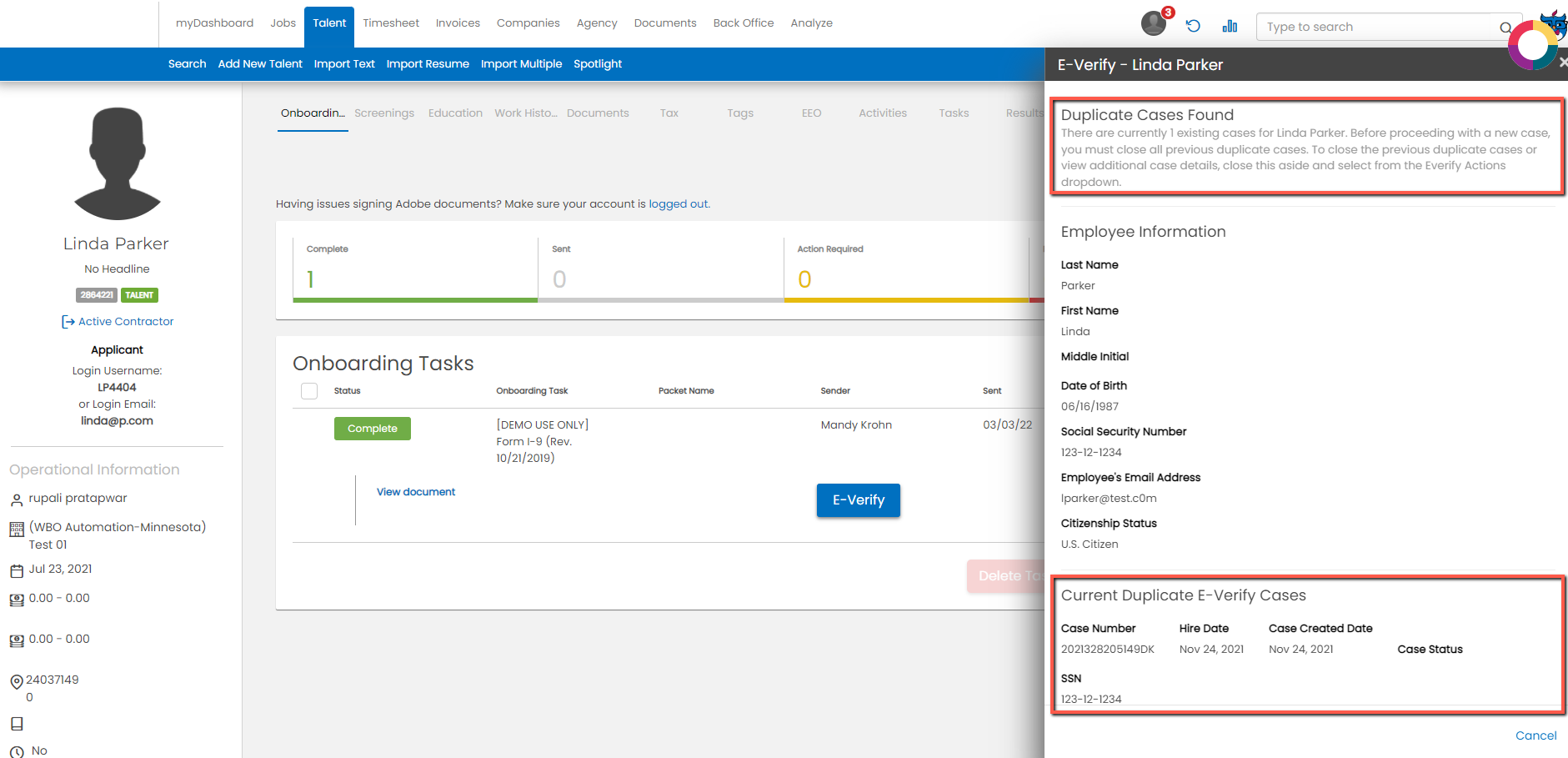Select the Onboarding profile tab
This screenshot has height=758, width=1568.
pos(313,113)
